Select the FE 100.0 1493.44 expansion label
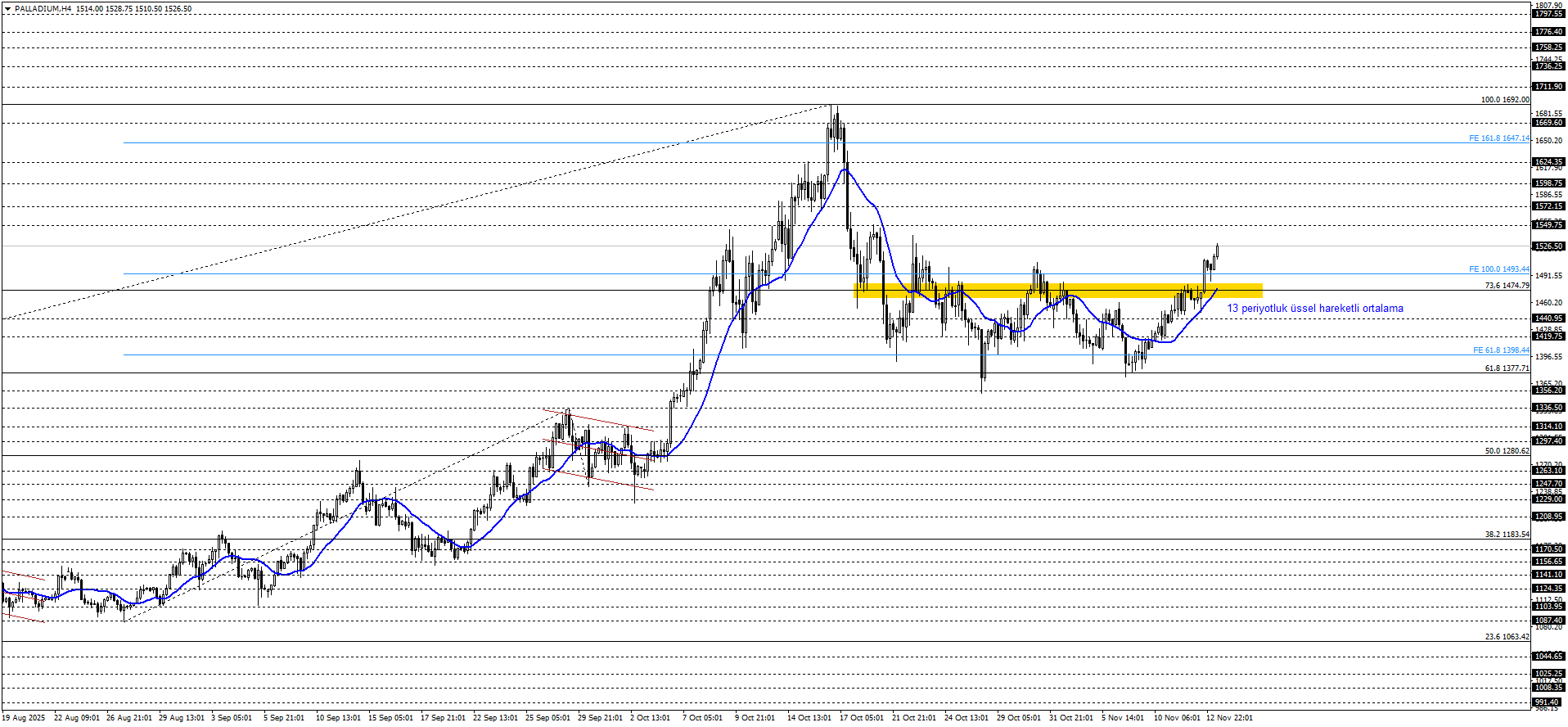The width and height of the screenshot is (1568, 727). 1498,269
